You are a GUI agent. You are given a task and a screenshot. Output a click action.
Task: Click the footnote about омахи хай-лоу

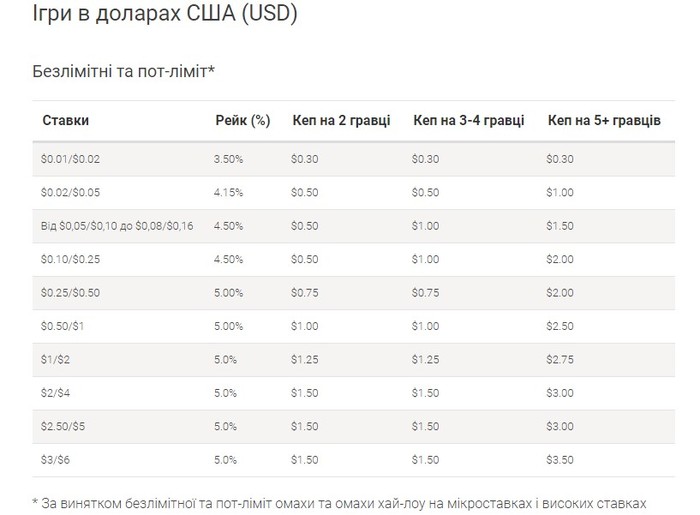[x=339, y=504]
